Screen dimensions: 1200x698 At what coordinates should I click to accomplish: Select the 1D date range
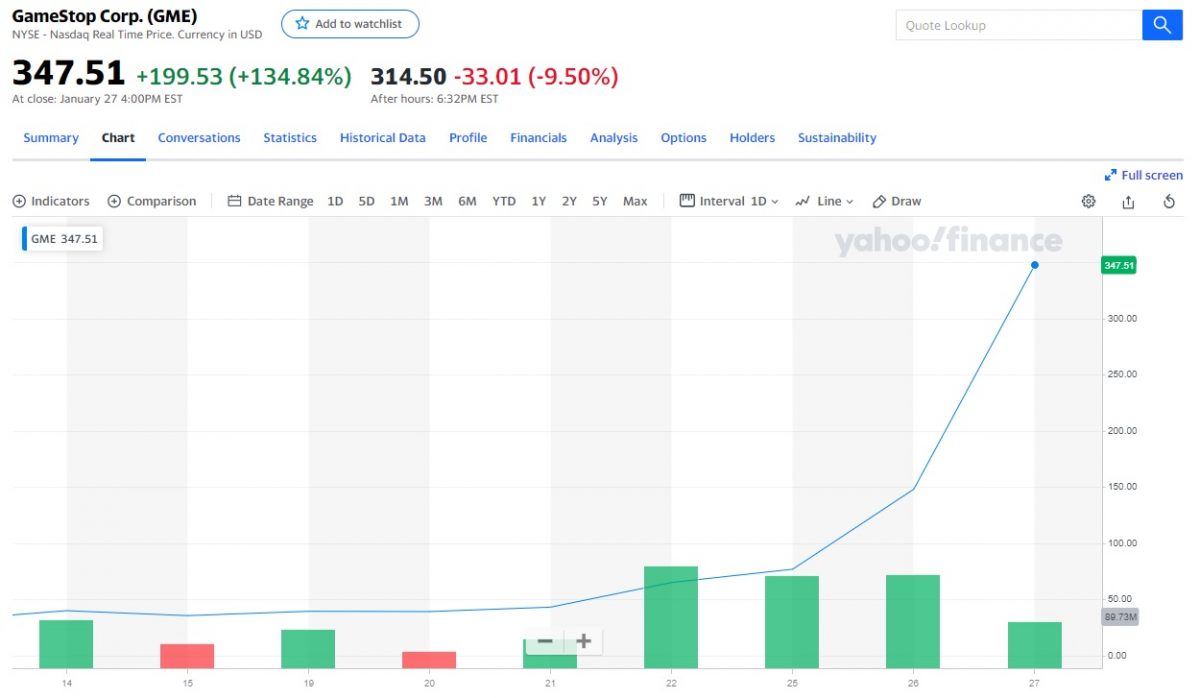pos(335,201)
